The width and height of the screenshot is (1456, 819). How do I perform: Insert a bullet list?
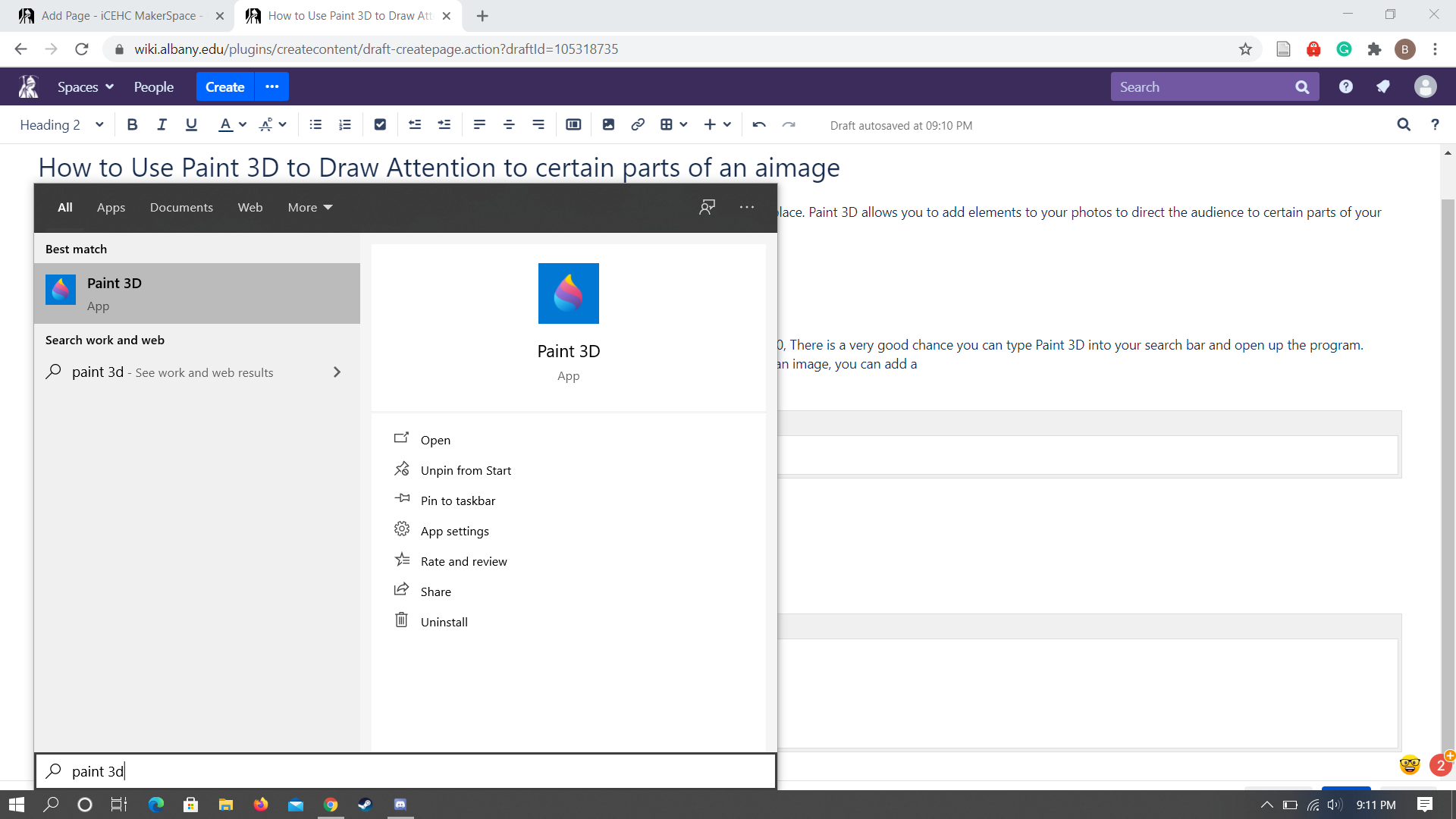315,125
